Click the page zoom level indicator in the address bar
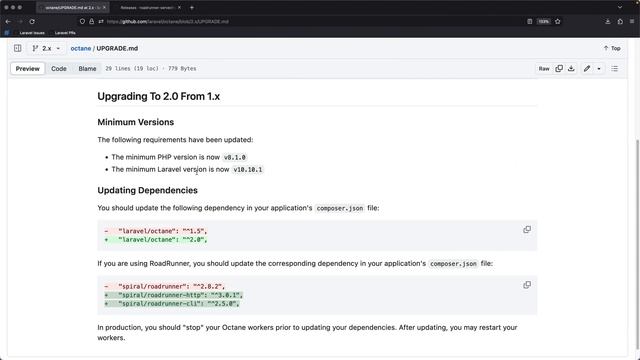 [543, 21]
